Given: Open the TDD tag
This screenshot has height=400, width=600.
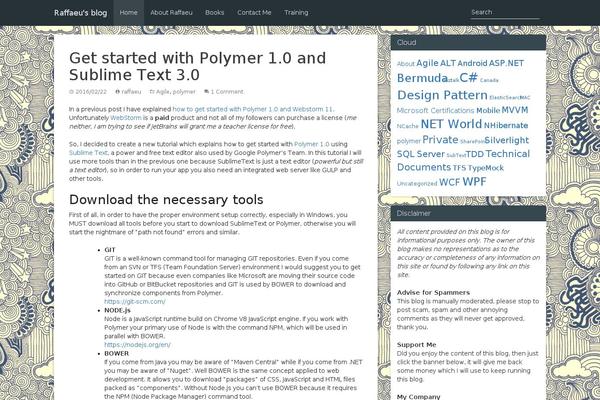Looking at the screenshot, I should coord(475,154).
